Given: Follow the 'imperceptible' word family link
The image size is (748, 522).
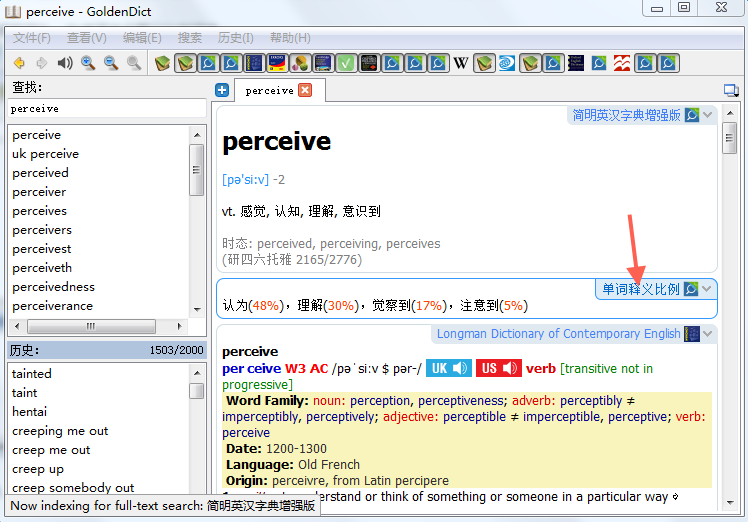Looking at the screenshot, I should (x=562, y=417).
